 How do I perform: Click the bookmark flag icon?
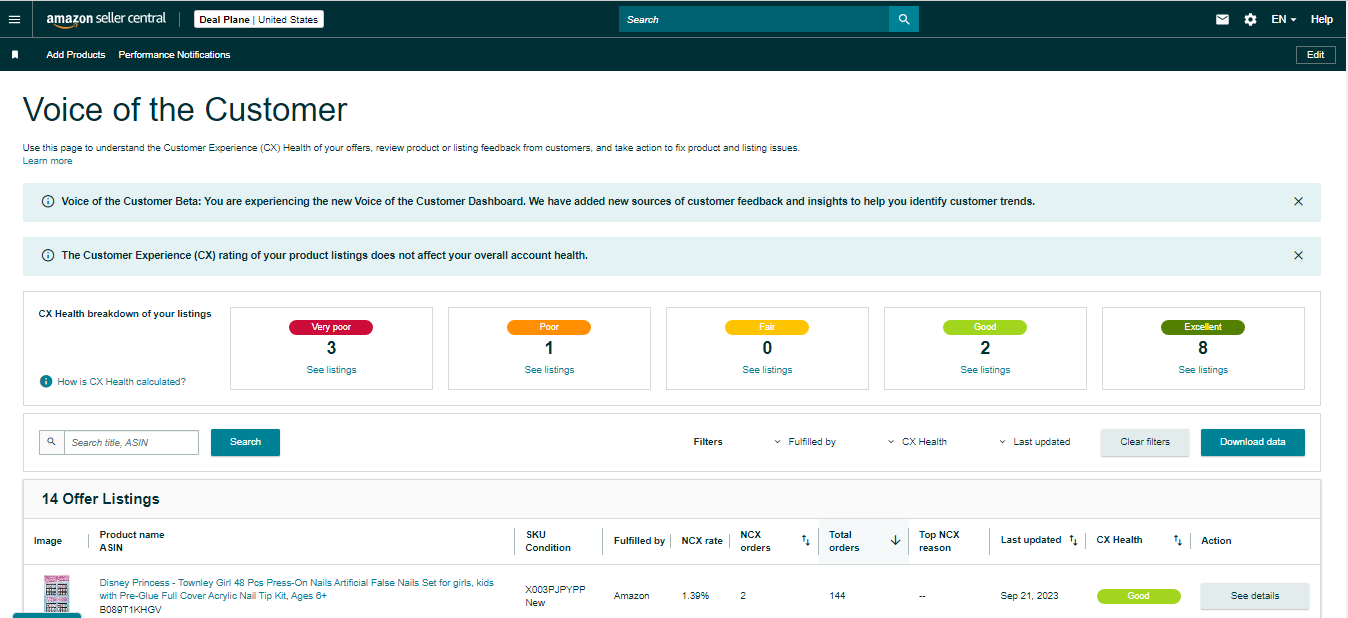coord(15,55)
